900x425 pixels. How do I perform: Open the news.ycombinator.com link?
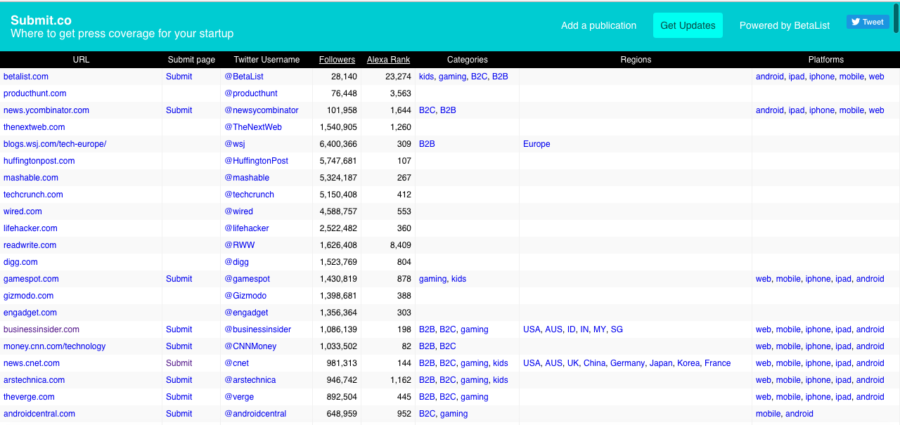coord(46,110)
